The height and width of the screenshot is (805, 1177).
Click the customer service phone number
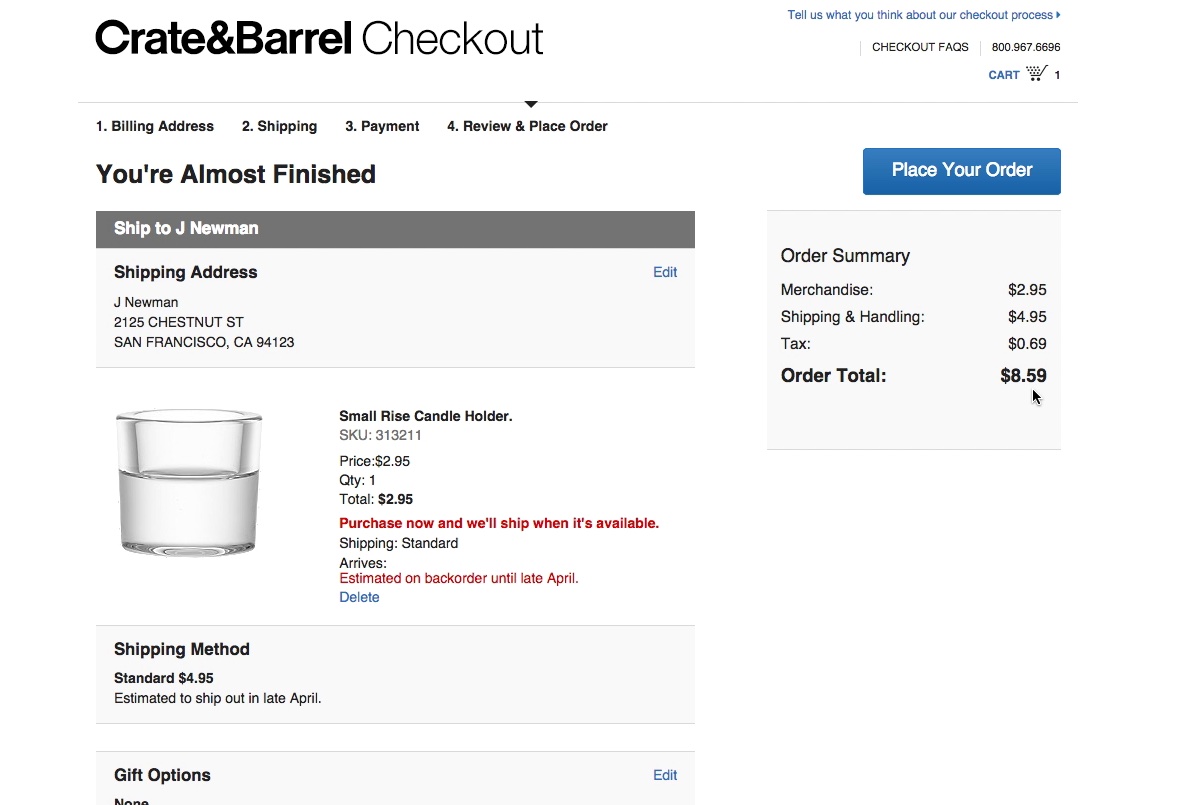(1026, 46)
